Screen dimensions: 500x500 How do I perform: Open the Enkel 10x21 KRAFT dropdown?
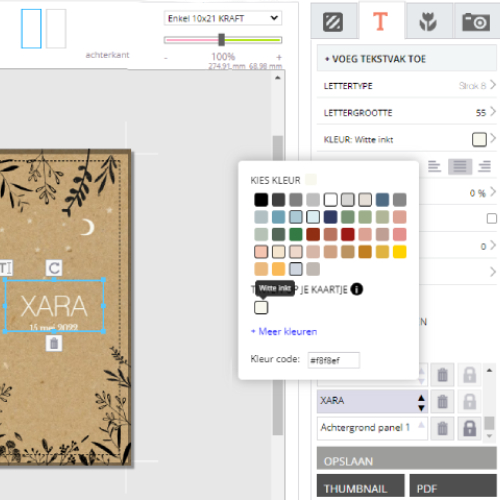click(223, 18)
